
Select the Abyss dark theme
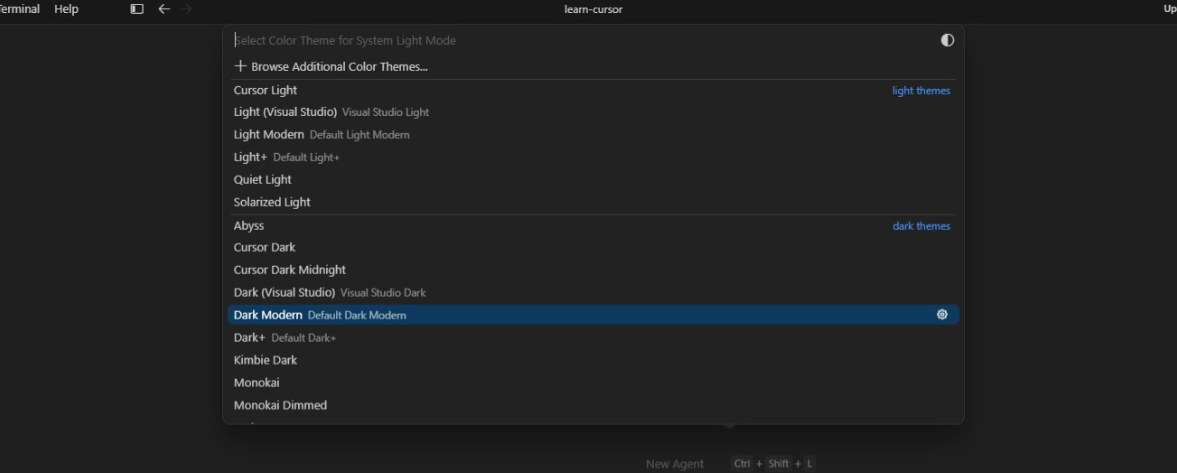[593, 225]
